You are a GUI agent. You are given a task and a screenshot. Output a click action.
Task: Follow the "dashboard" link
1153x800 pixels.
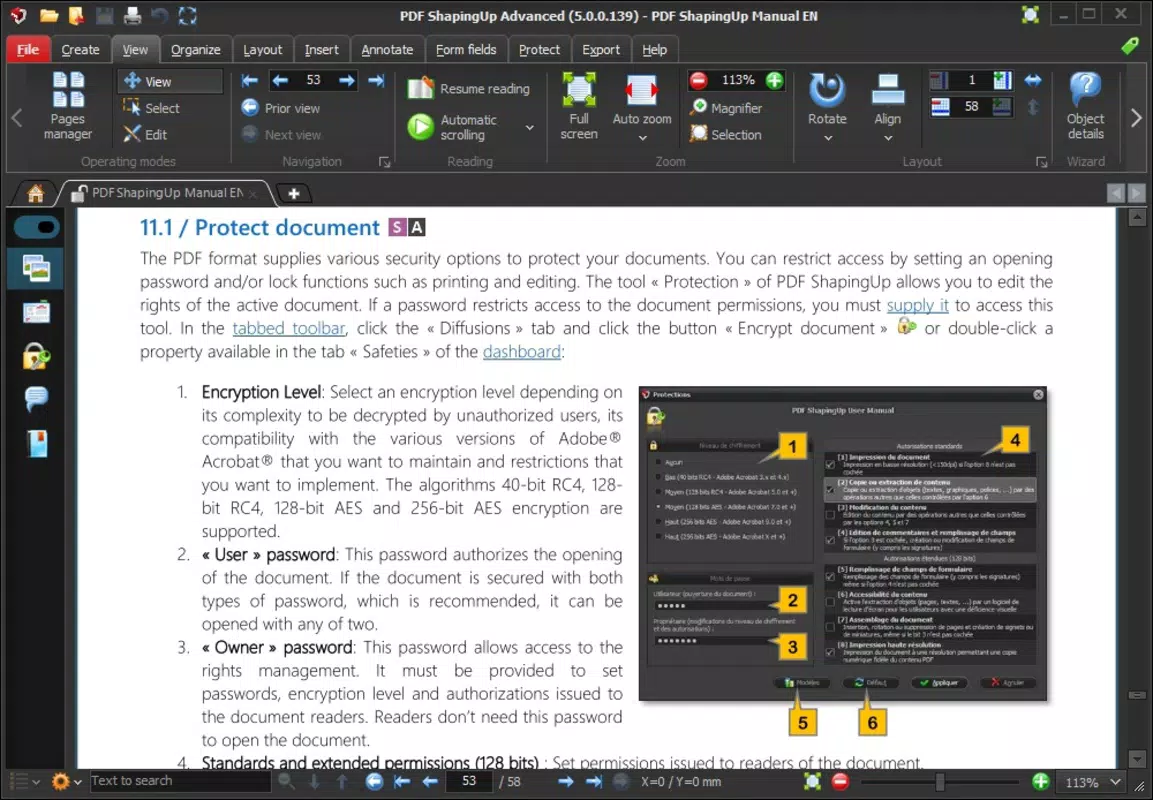tap(521, 351)
